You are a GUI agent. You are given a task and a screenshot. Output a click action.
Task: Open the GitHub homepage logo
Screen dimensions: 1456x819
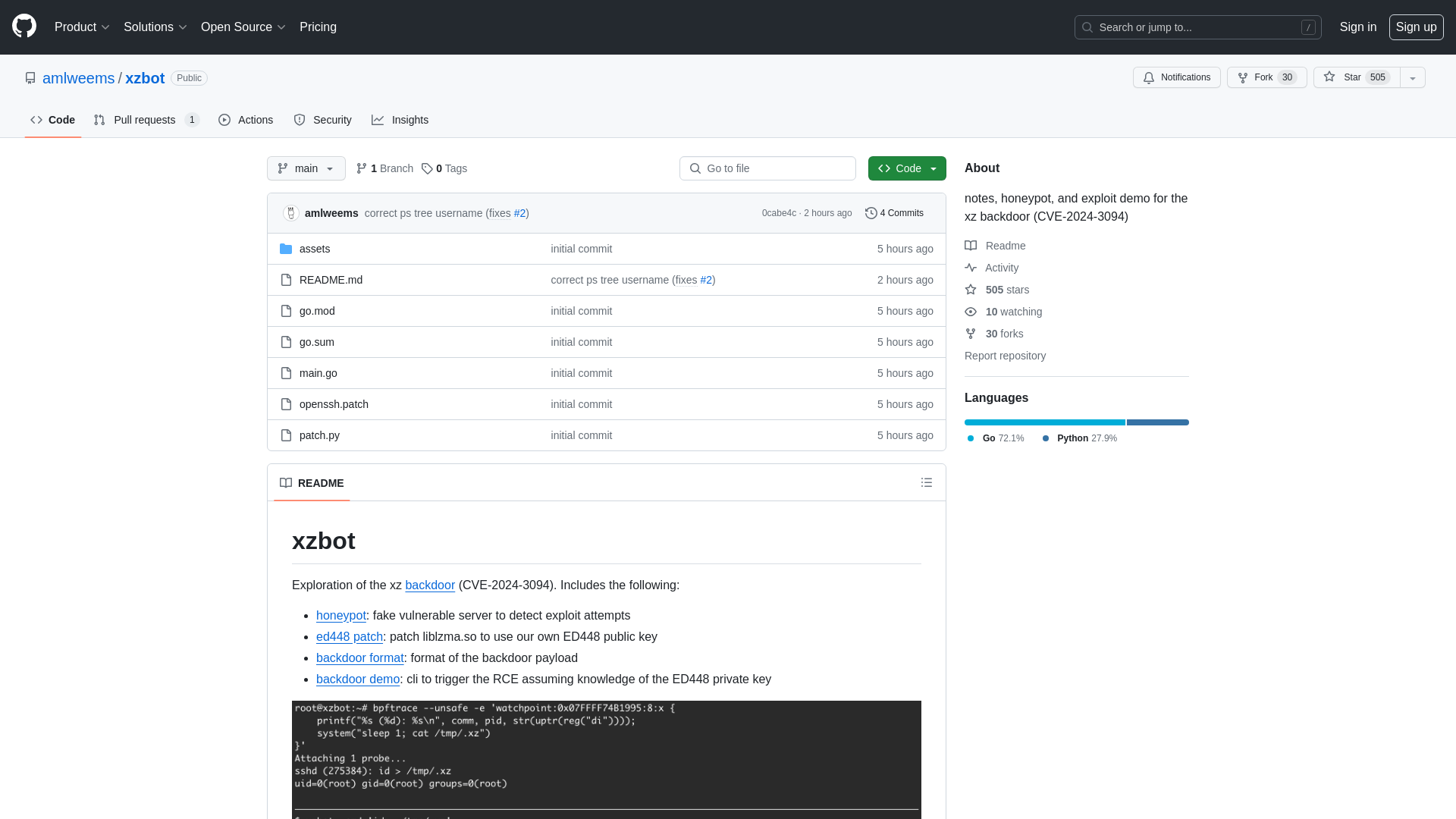tap(24, 27)
